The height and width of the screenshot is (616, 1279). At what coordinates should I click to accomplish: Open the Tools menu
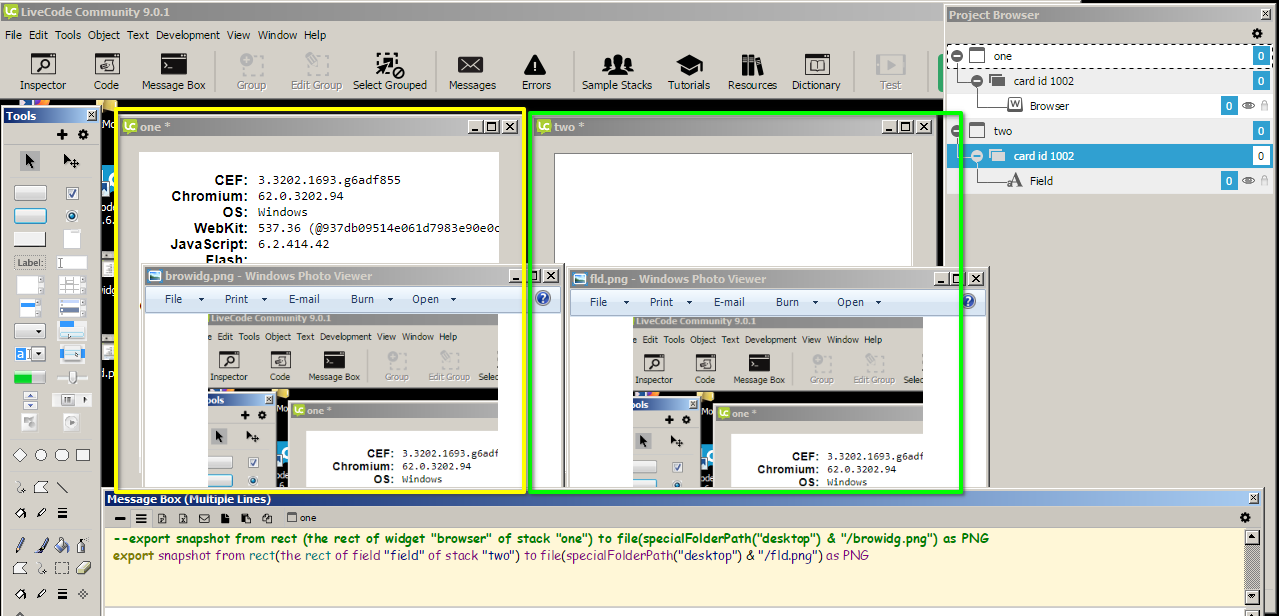point(68,35)
